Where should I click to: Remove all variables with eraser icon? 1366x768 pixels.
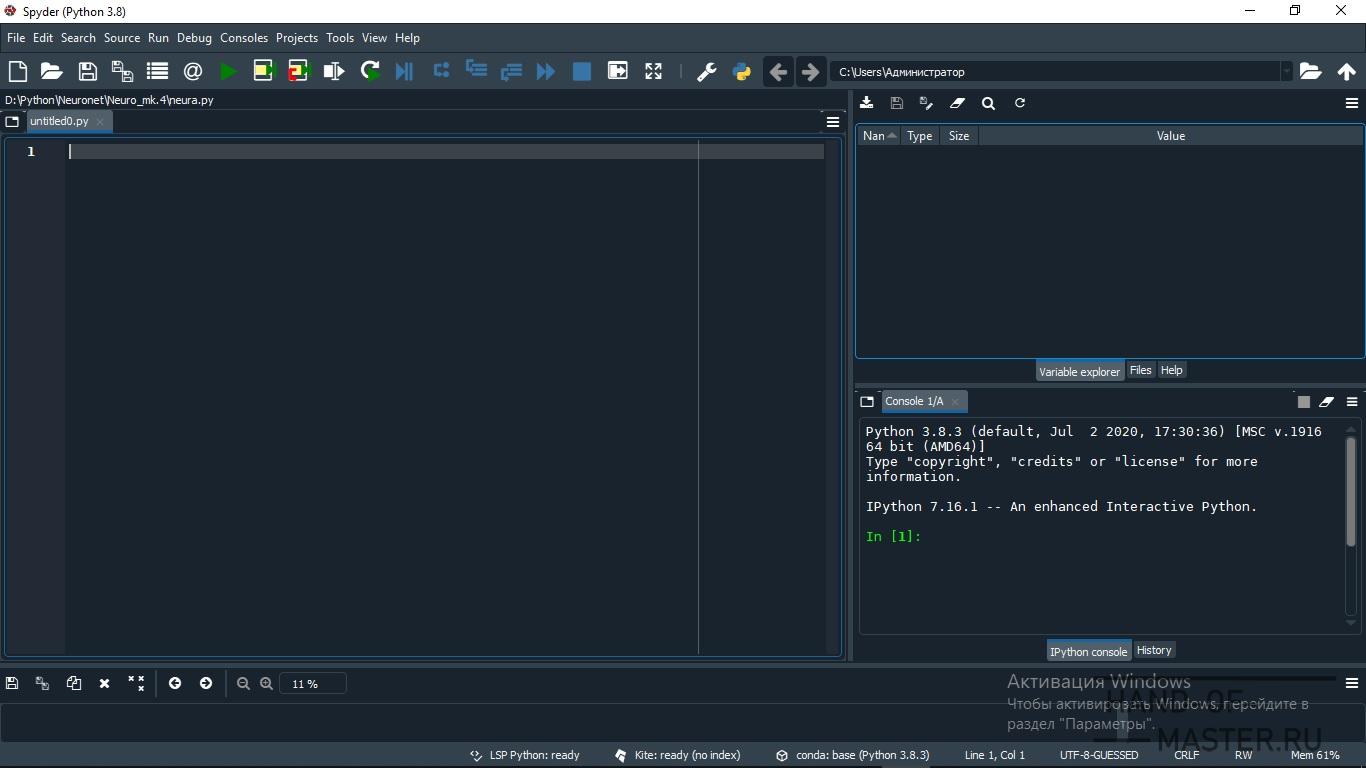957,103
